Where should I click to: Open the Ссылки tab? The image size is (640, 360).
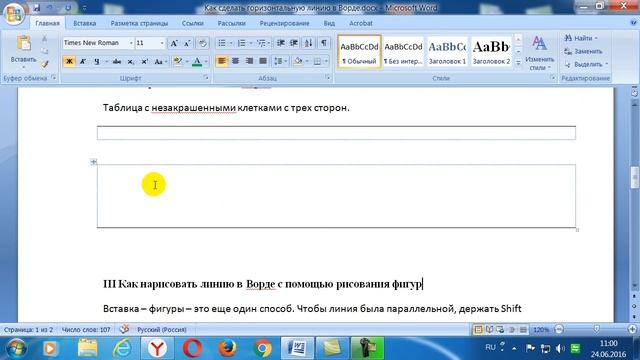[x=193, y=23]
